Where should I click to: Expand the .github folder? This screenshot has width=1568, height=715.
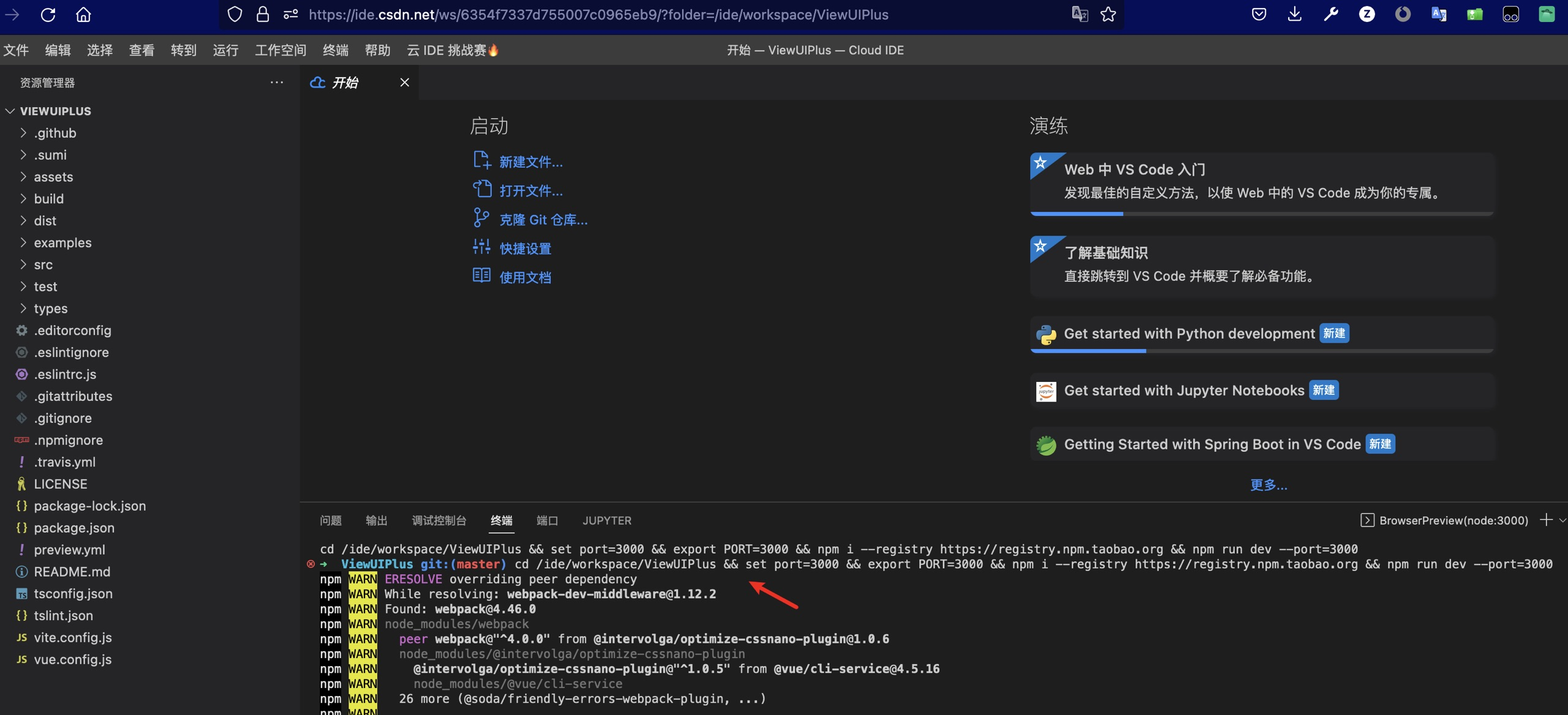(23, 132)
